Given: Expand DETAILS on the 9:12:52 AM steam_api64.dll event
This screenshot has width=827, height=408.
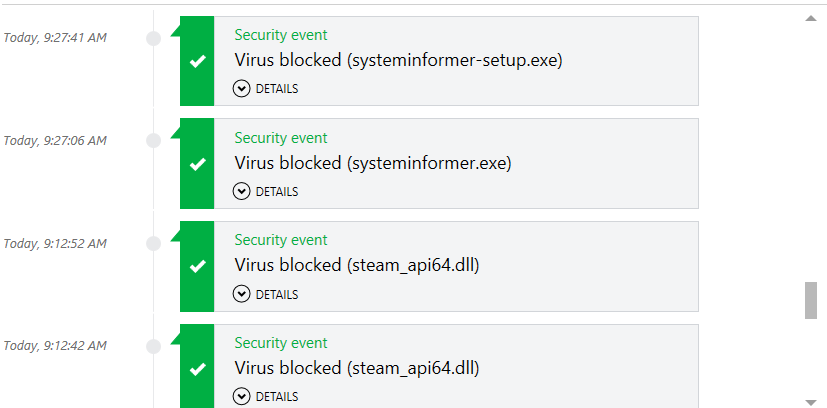Looking at the screenshot, I should coord(266,294).
